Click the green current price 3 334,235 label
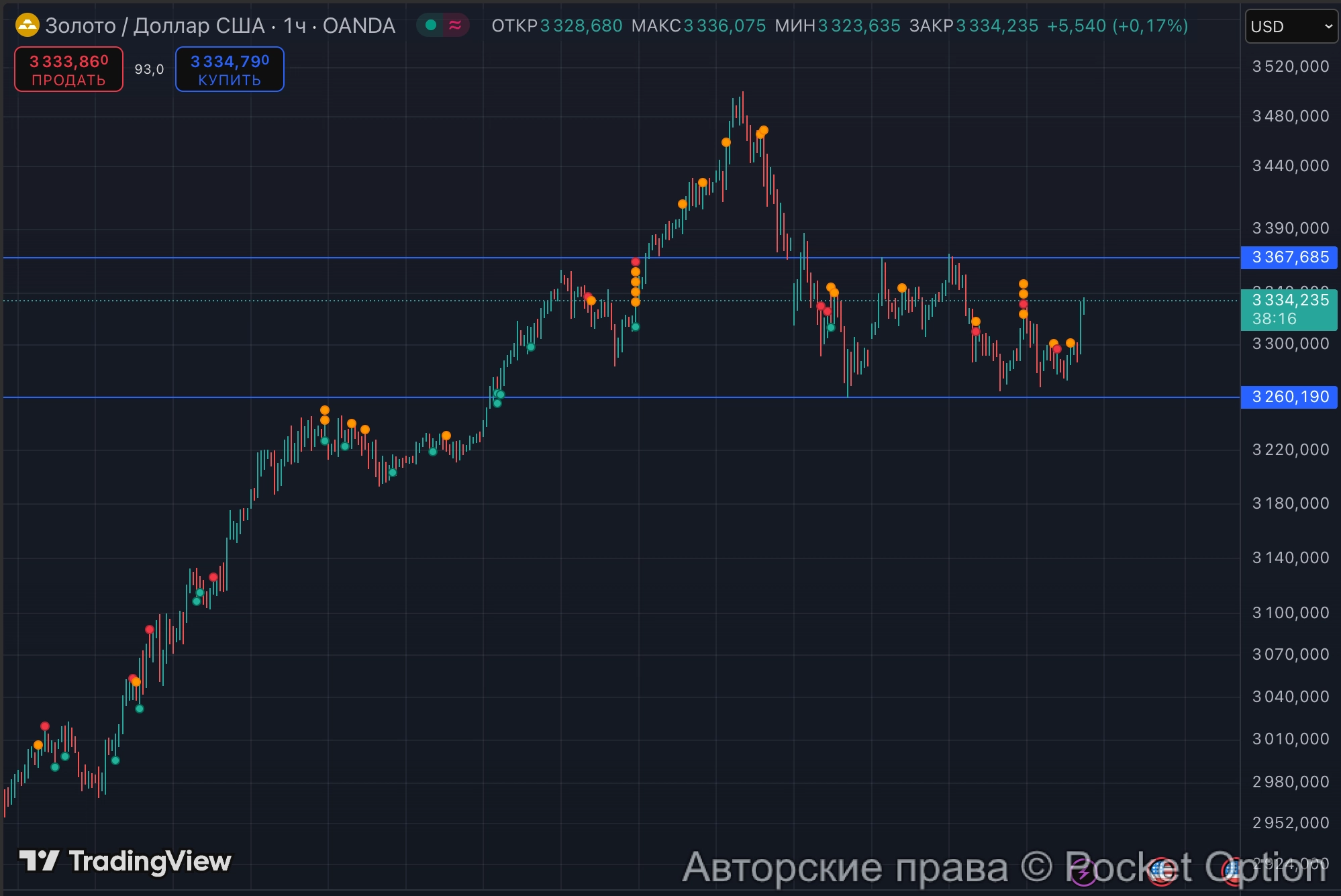This screenshot has height=896, width=1341. (1289, 309)
